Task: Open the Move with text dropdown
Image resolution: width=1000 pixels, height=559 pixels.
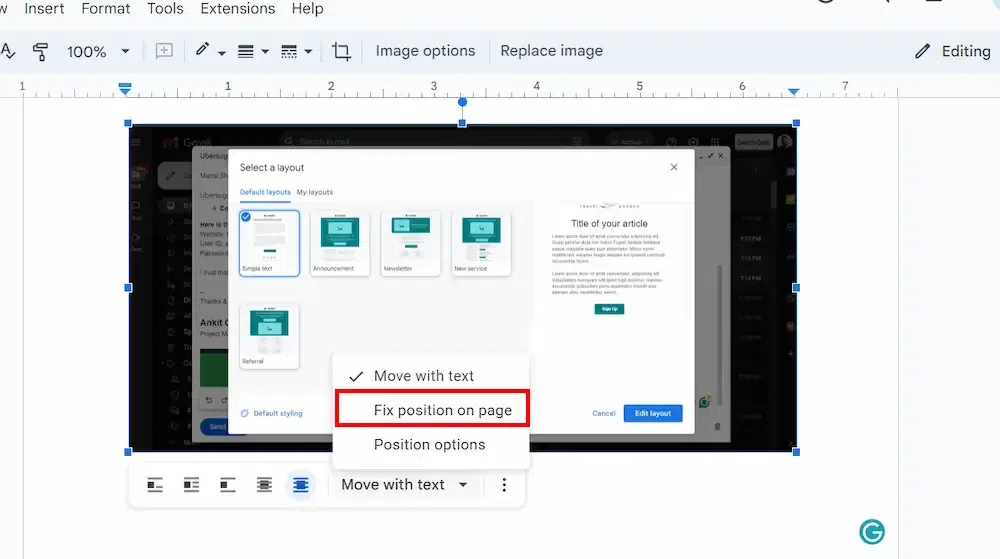Action: pos(404,485)
